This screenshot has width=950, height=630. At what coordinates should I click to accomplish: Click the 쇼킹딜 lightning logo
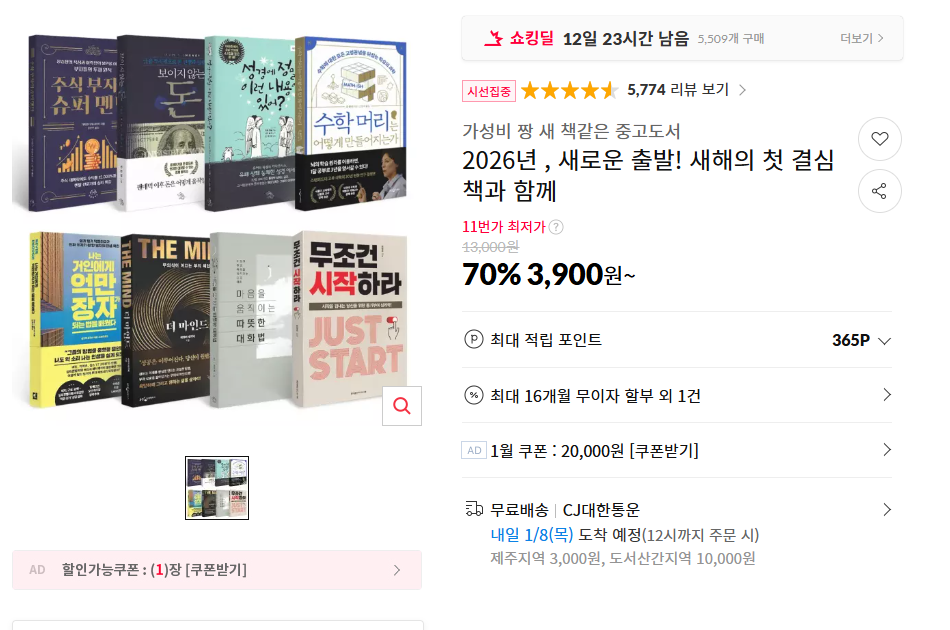coord(493,39)
